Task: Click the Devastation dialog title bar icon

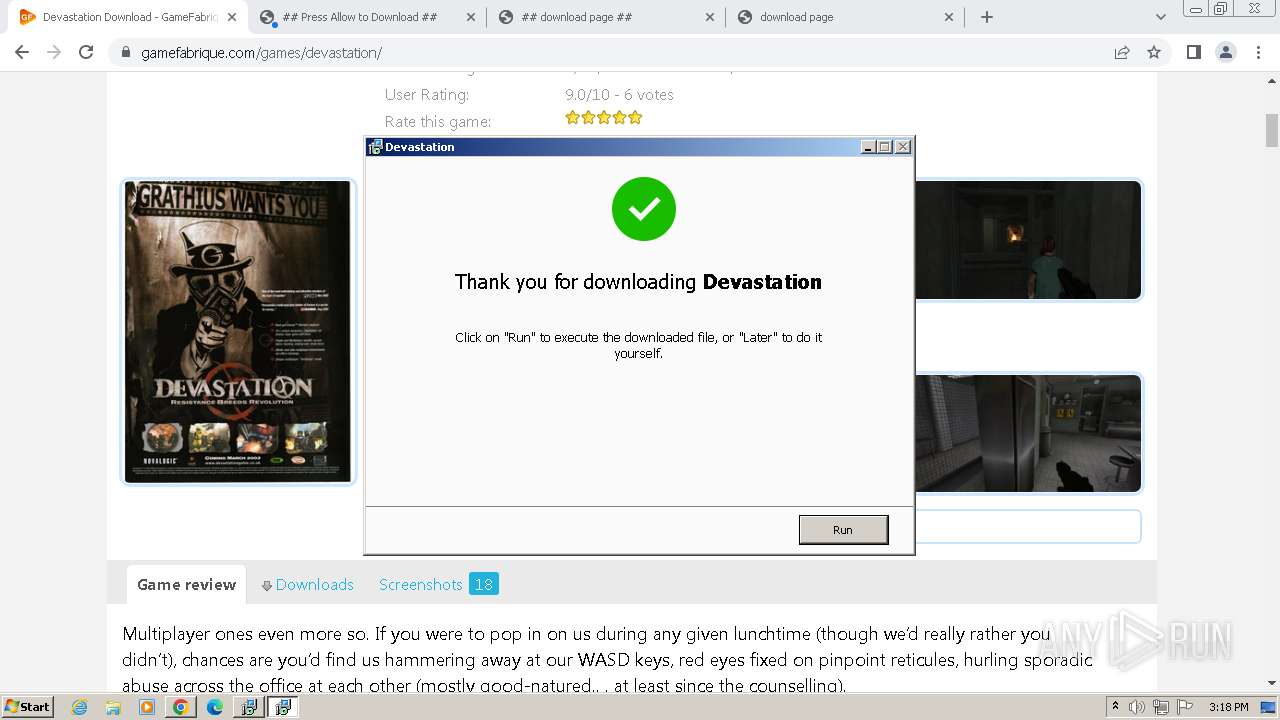Action: [x=375, y=147]
